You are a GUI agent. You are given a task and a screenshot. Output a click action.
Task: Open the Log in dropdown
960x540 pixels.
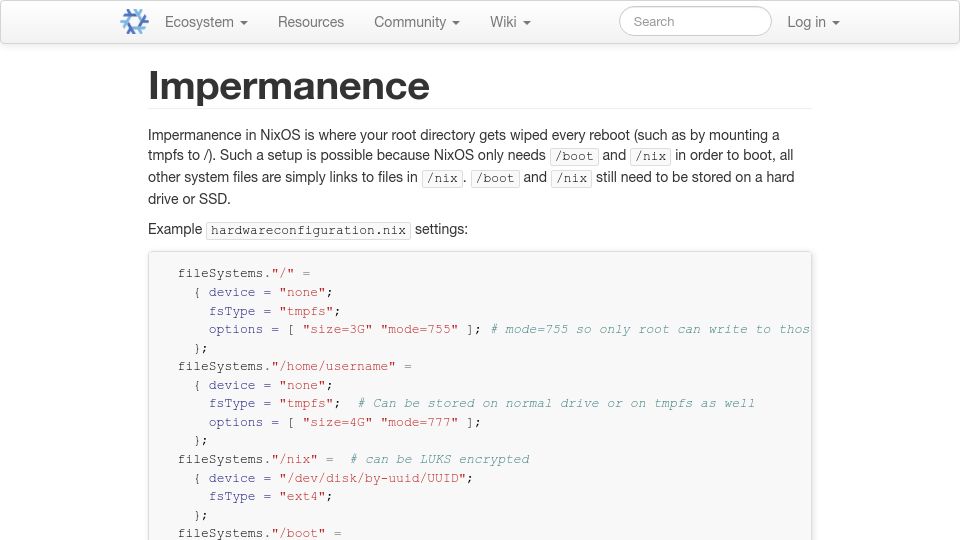tap(813, 22)
